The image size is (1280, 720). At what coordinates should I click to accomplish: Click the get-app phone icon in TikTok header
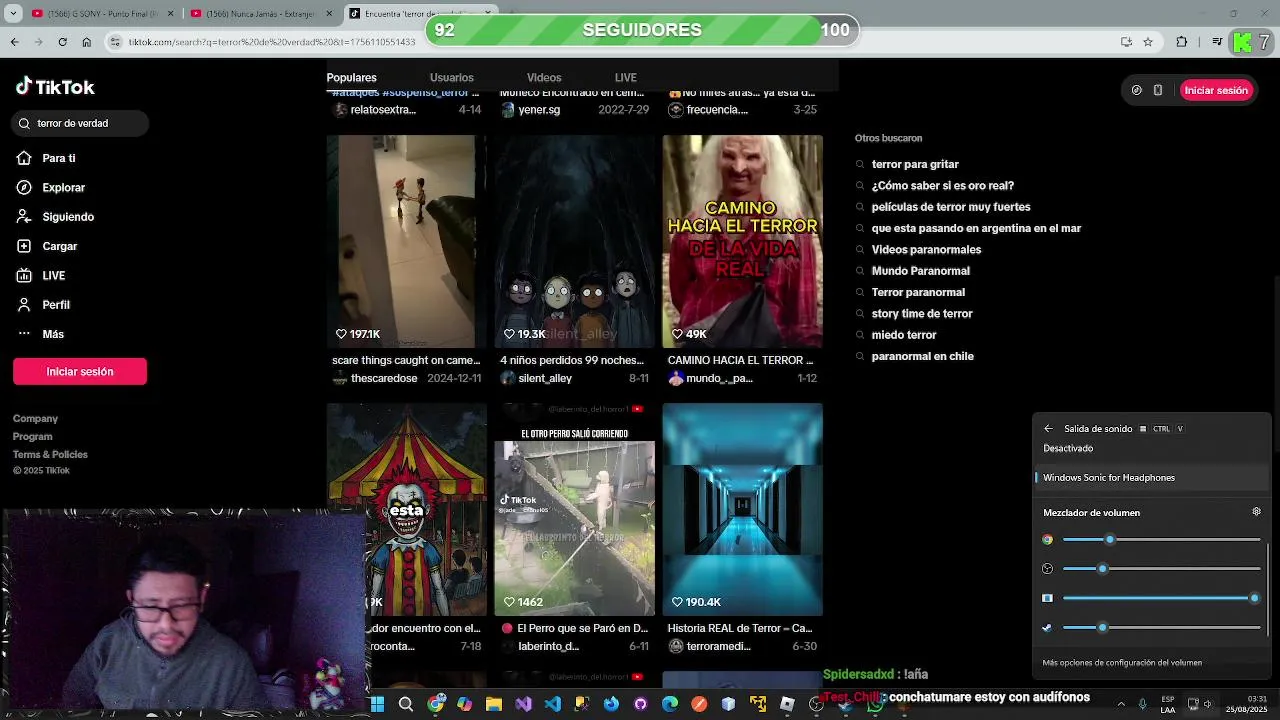1158,90
